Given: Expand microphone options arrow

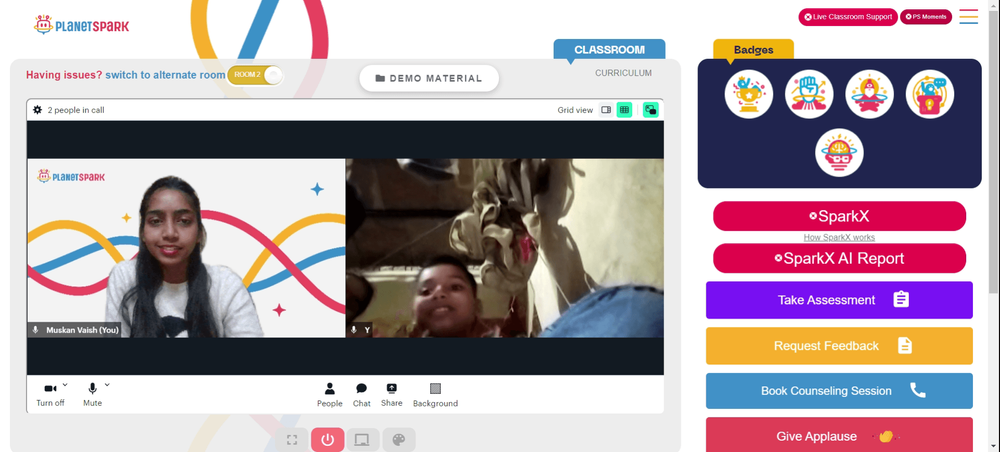Looking at the screenshot, I should 107,384.
